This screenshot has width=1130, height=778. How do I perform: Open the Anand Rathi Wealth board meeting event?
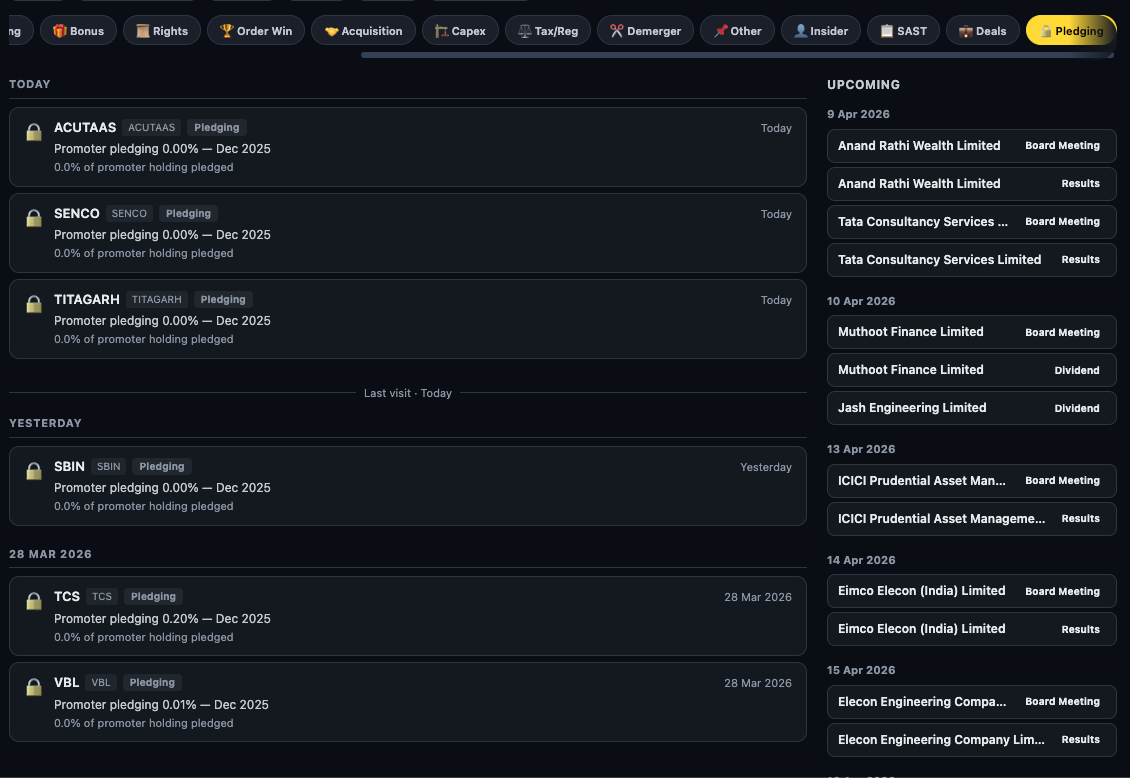(971, 145)
